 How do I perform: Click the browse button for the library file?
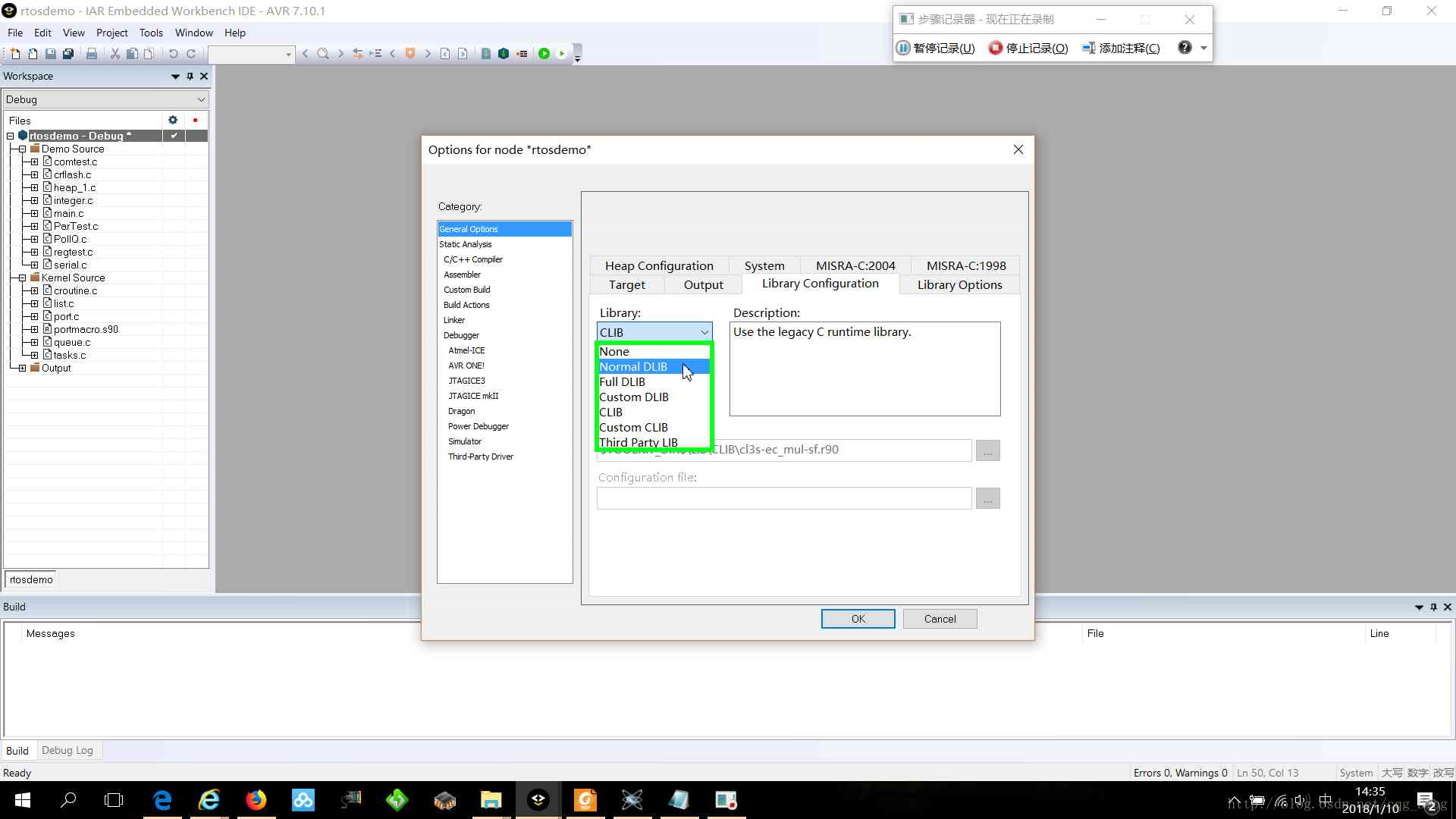(987, 450)
